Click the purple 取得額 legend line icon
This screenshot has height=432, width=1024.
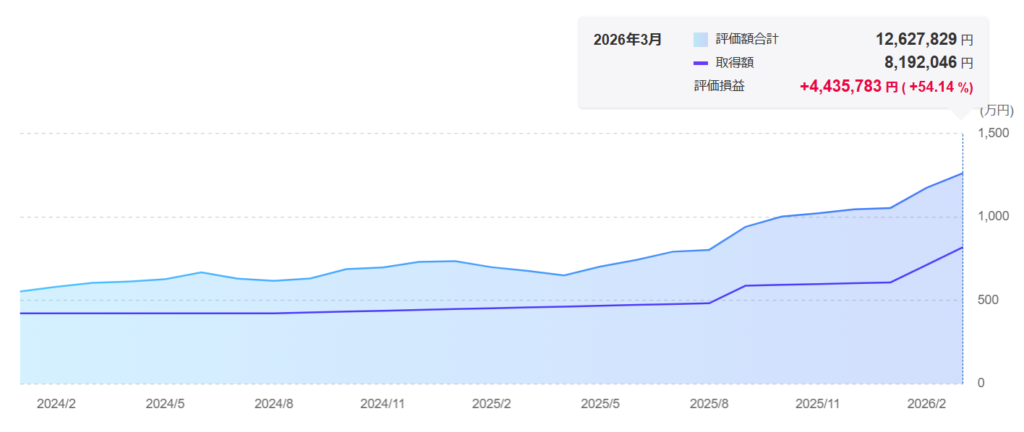(x=700, y=63)
